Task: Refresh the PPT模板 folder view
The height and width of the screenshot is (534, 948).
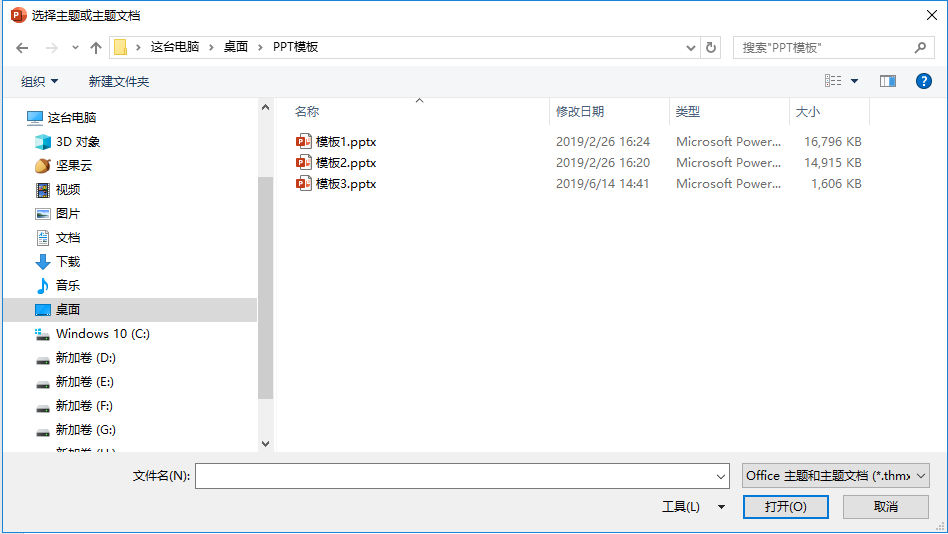Action: (711, 48)
